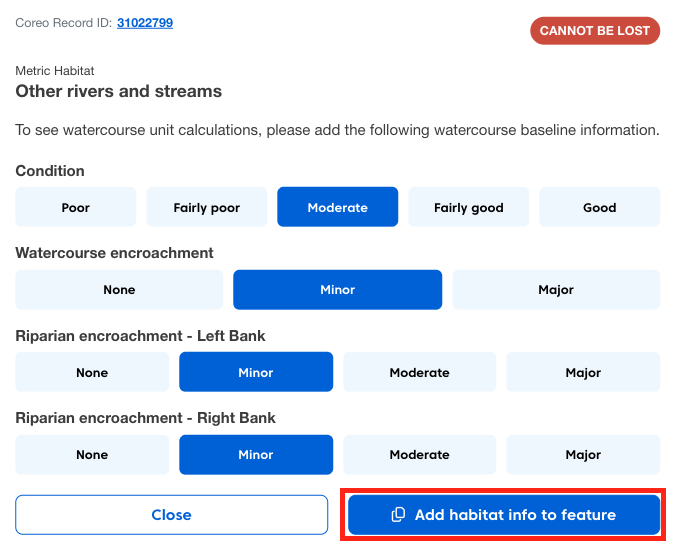Set Right Bank encroachment to Moderate
The image size is (676, 552).
point(420,454)
